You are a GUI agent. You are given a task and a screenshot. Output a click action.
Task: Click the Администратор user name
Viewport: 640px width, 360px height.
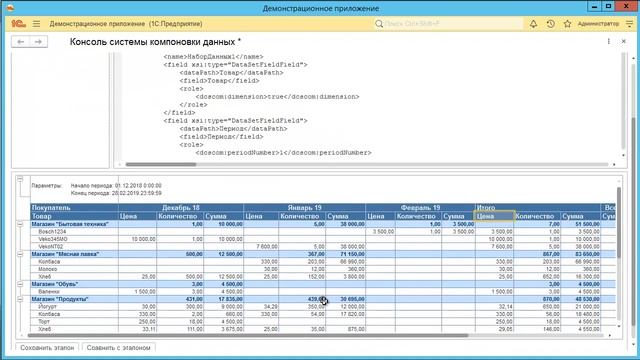pos(598,24)
